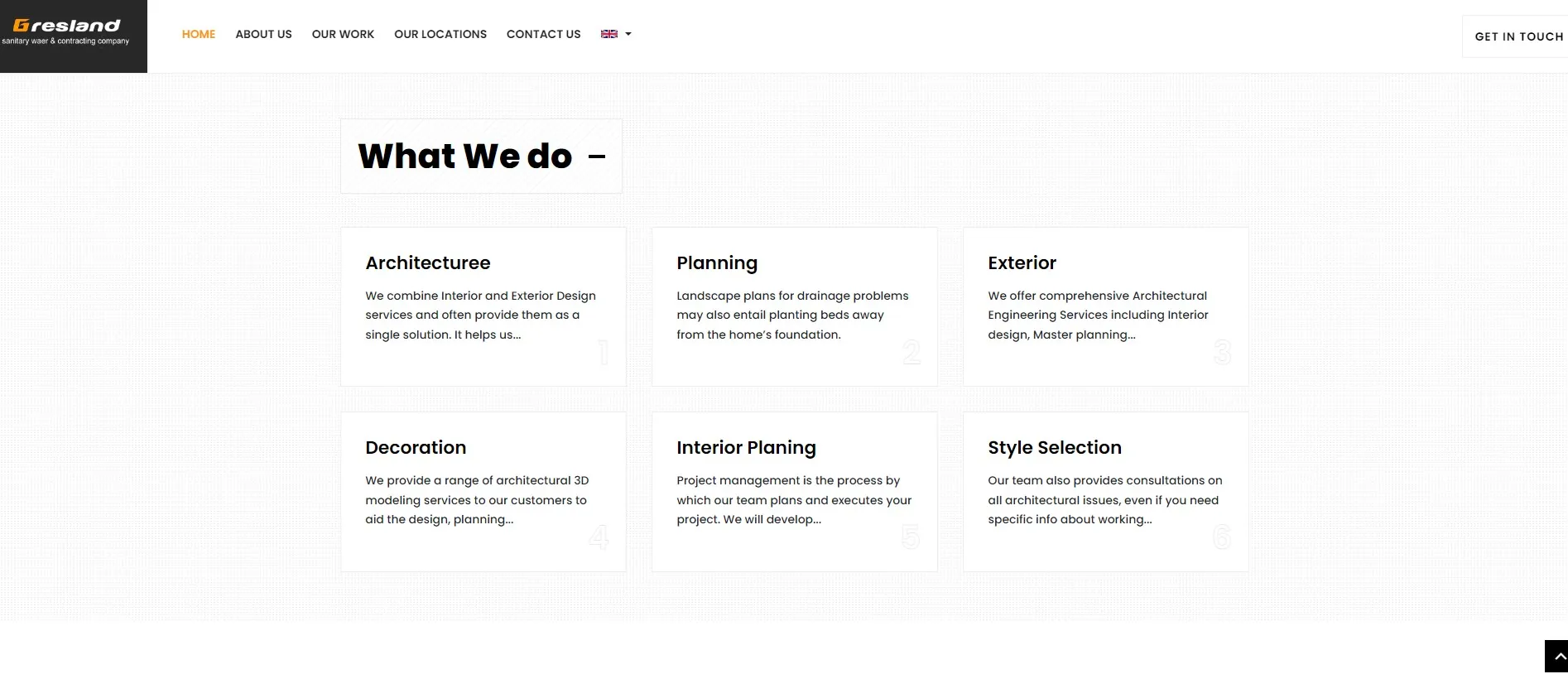Screen dimensions: 1568x674
Task: Open the Architecturee service card title
Action: pos(428,262)
